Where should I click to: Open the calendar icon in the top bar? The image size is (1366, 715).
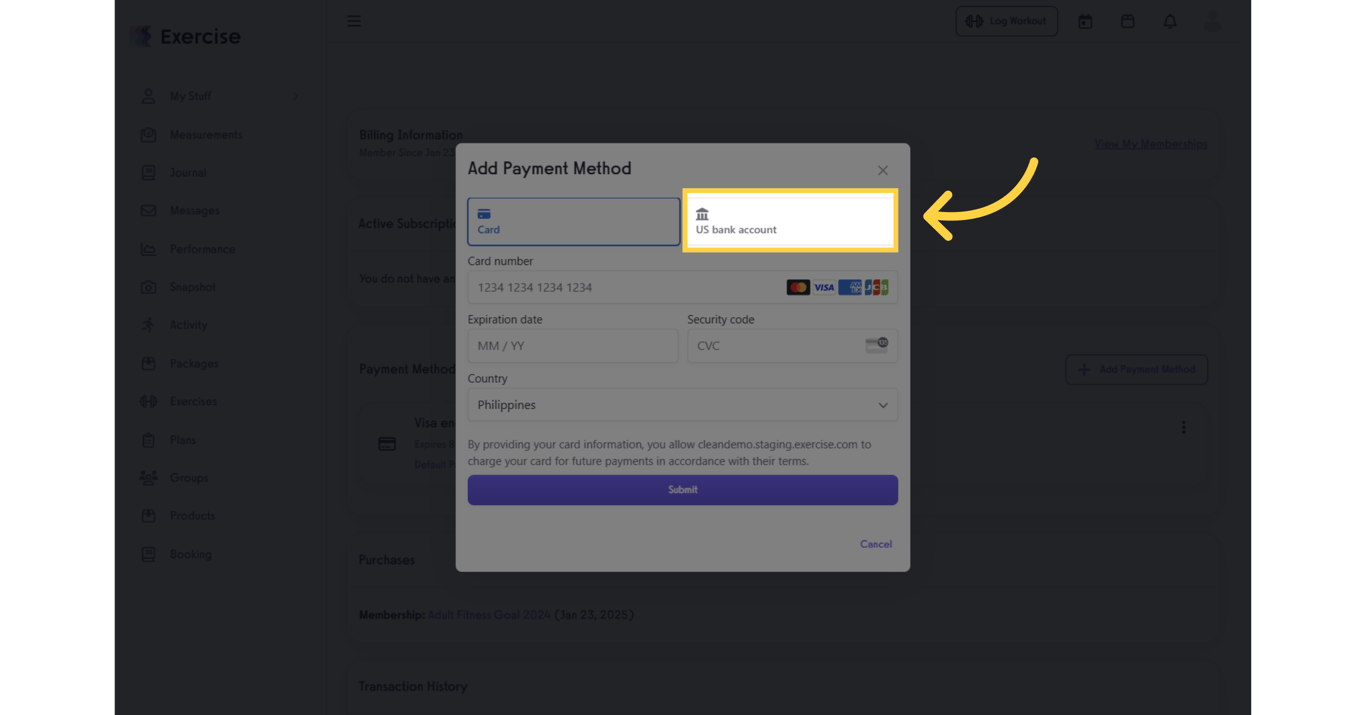pyautogui.click(x=1085, y=21)
